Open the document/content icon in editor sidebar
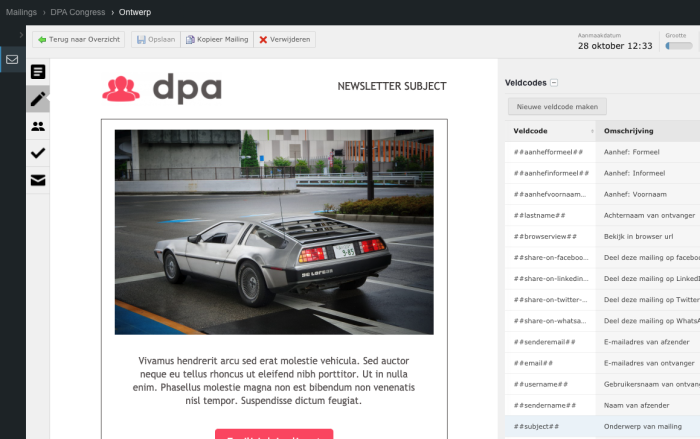Screen dimensions: 700x439 (38, 72)
